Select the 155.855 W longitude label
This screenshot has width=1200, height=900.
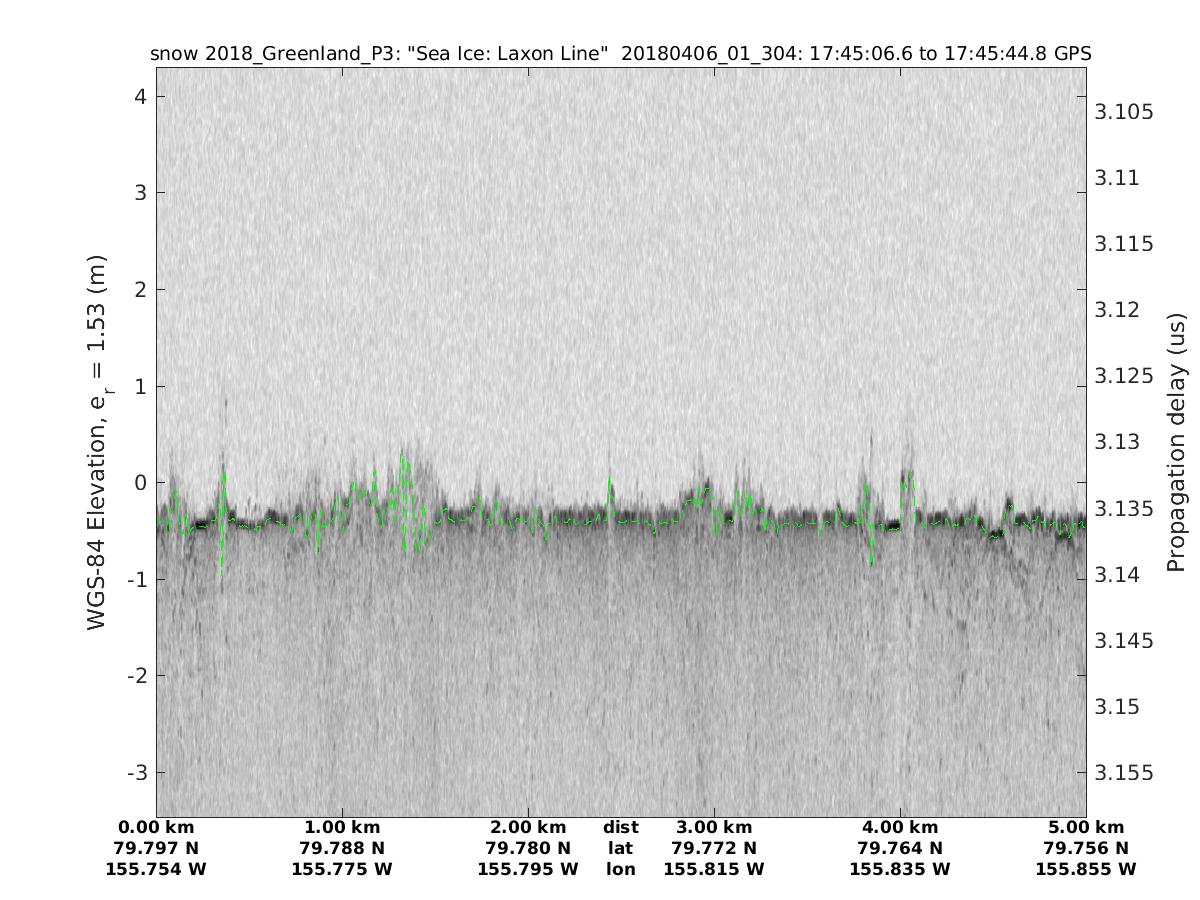coord(1086,869)
